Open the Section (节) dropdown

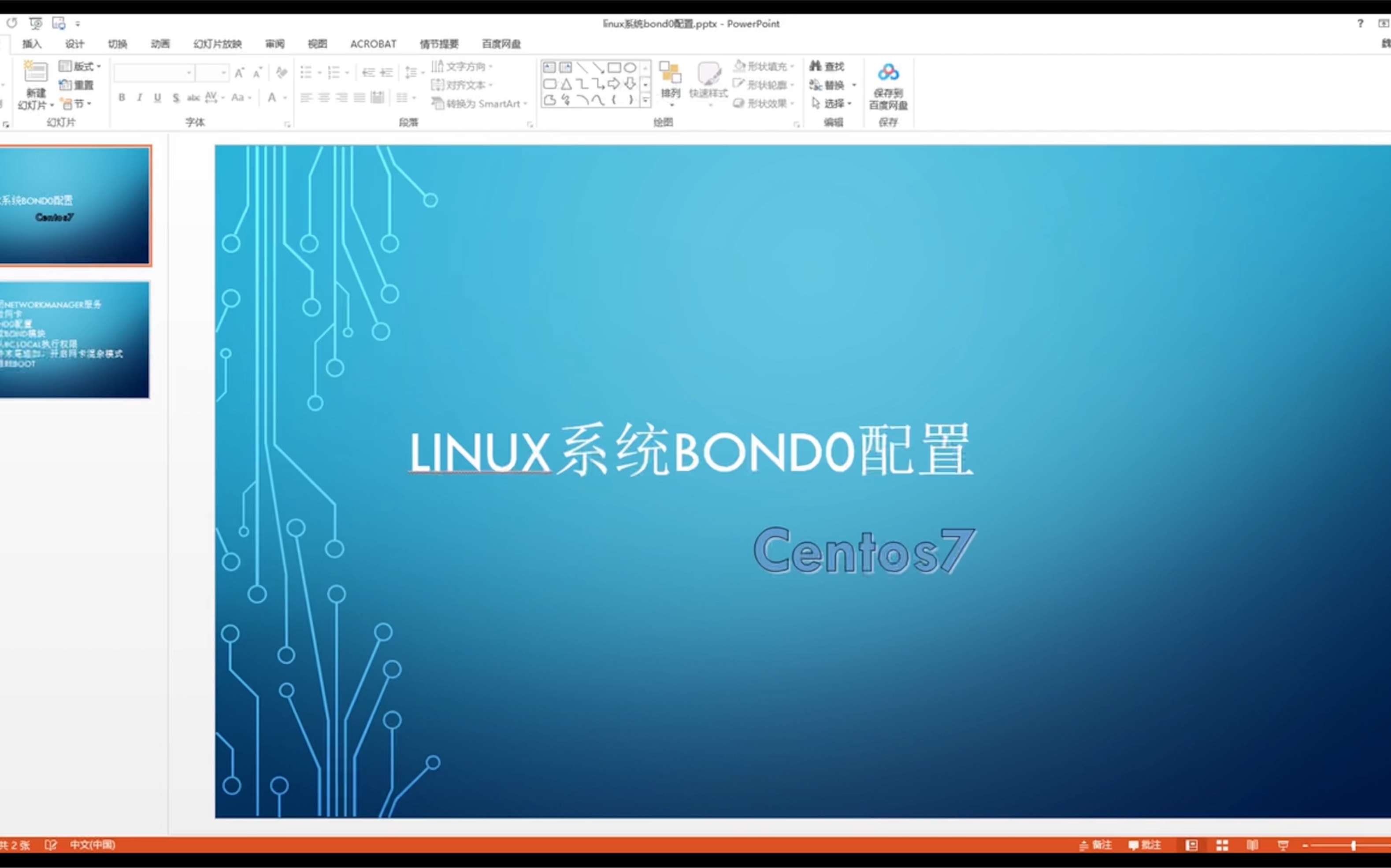coord(76,104)
